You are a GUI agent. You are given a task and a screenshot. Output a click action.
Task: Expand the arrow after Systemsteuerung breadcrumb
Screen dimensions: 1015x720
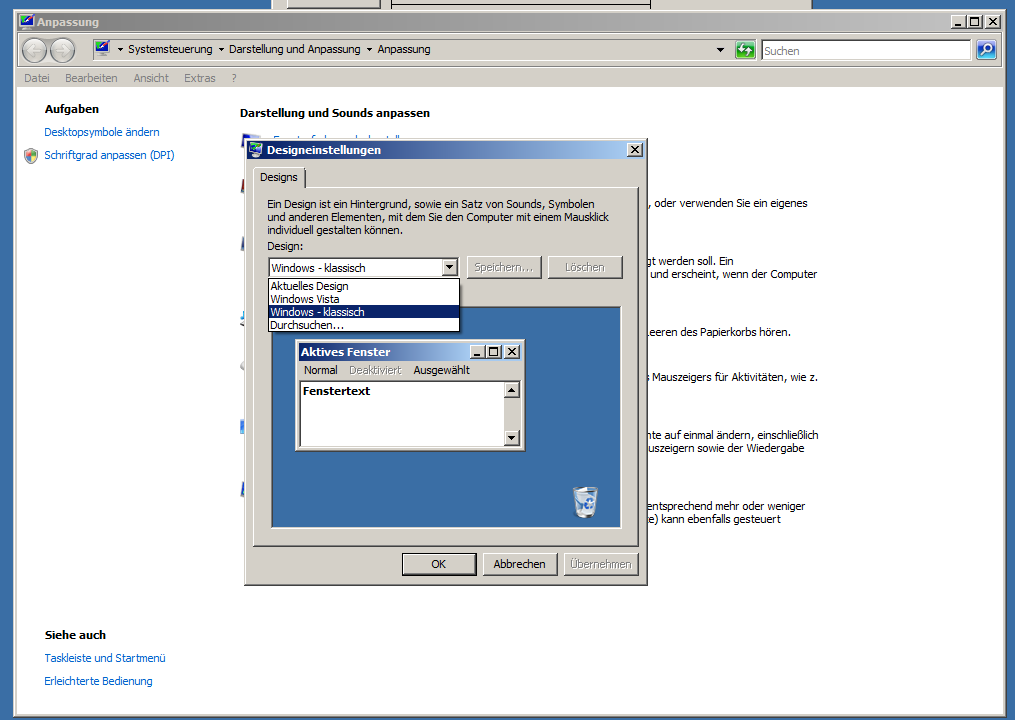(221, 50)
